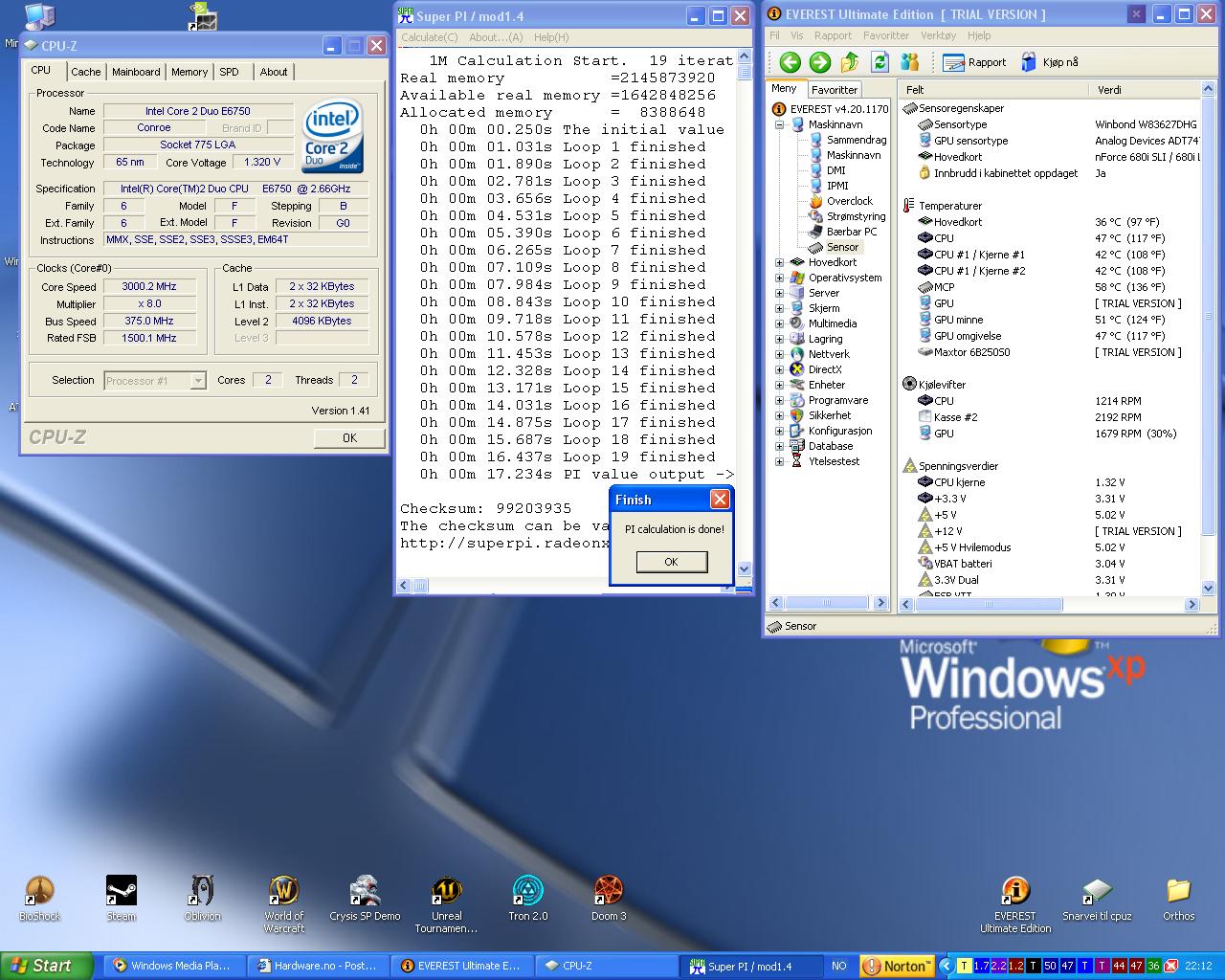
Task: Click the Felt column header in EVEREST
Action: 993,89
